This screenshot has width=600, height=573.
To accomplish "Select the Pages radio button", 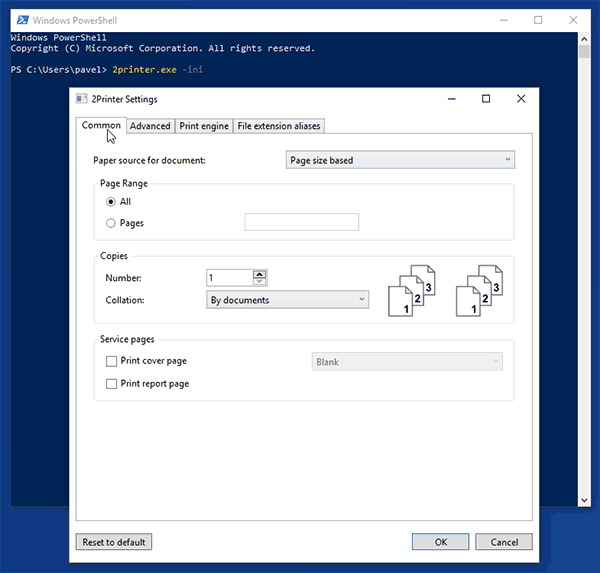I will point(111,223).
